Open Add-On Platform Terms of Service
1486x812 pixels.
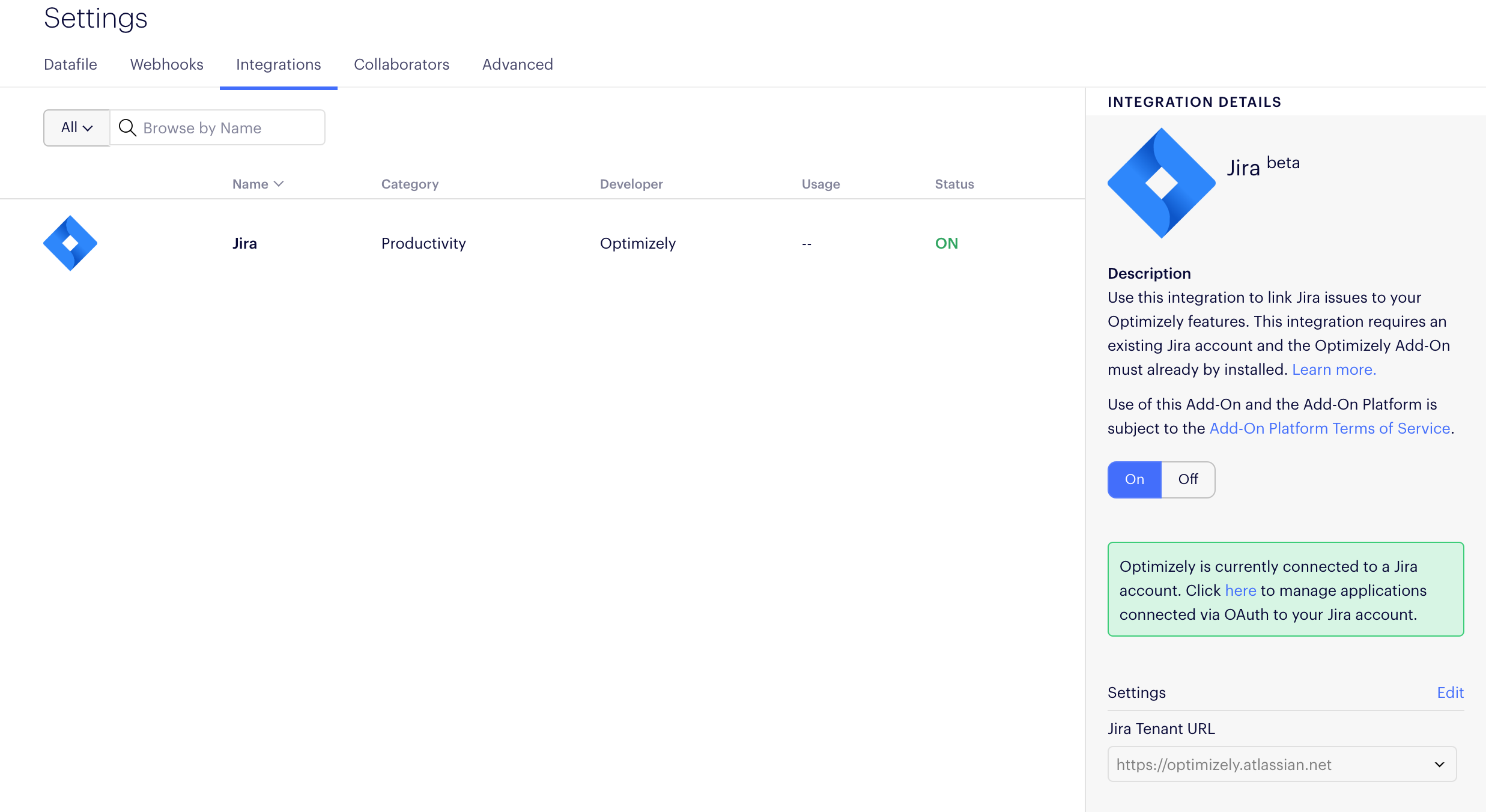tap(1329, 428)
